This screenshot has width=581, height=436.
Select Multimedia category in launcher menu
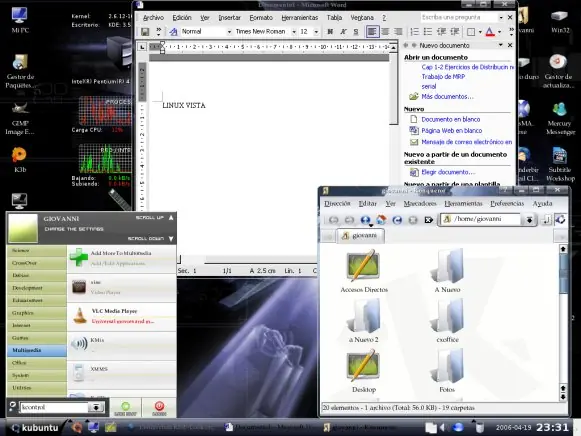[37, 350]
